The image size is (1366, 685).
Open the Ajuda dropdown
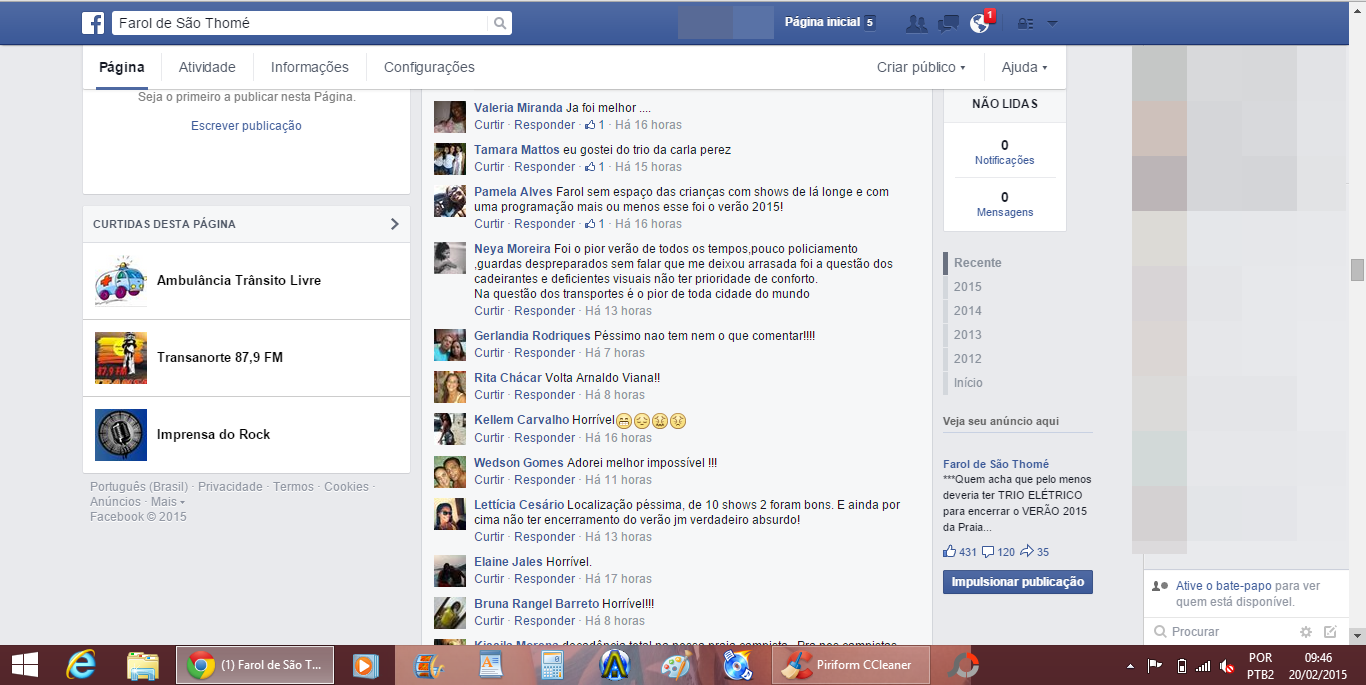click(x=1024, y=67)
